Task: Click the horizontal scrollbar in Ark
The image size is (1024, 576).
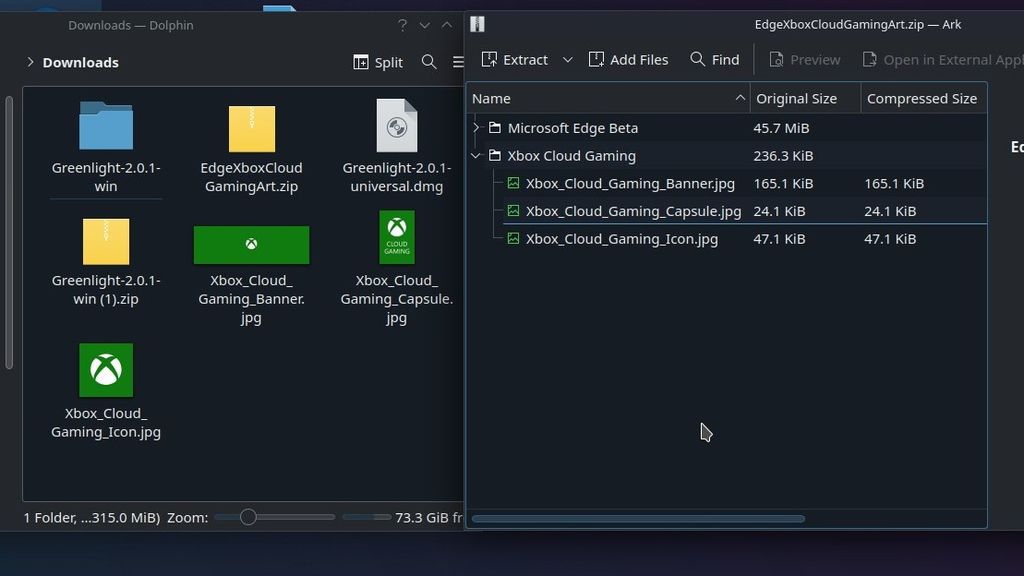Action: [x=640, y=519]
